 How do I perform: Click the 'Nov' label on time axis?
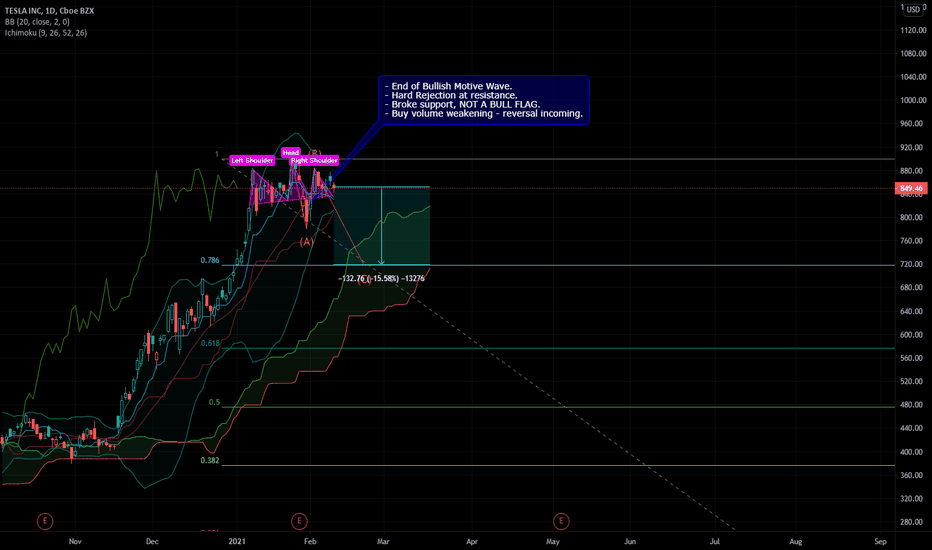75,542
